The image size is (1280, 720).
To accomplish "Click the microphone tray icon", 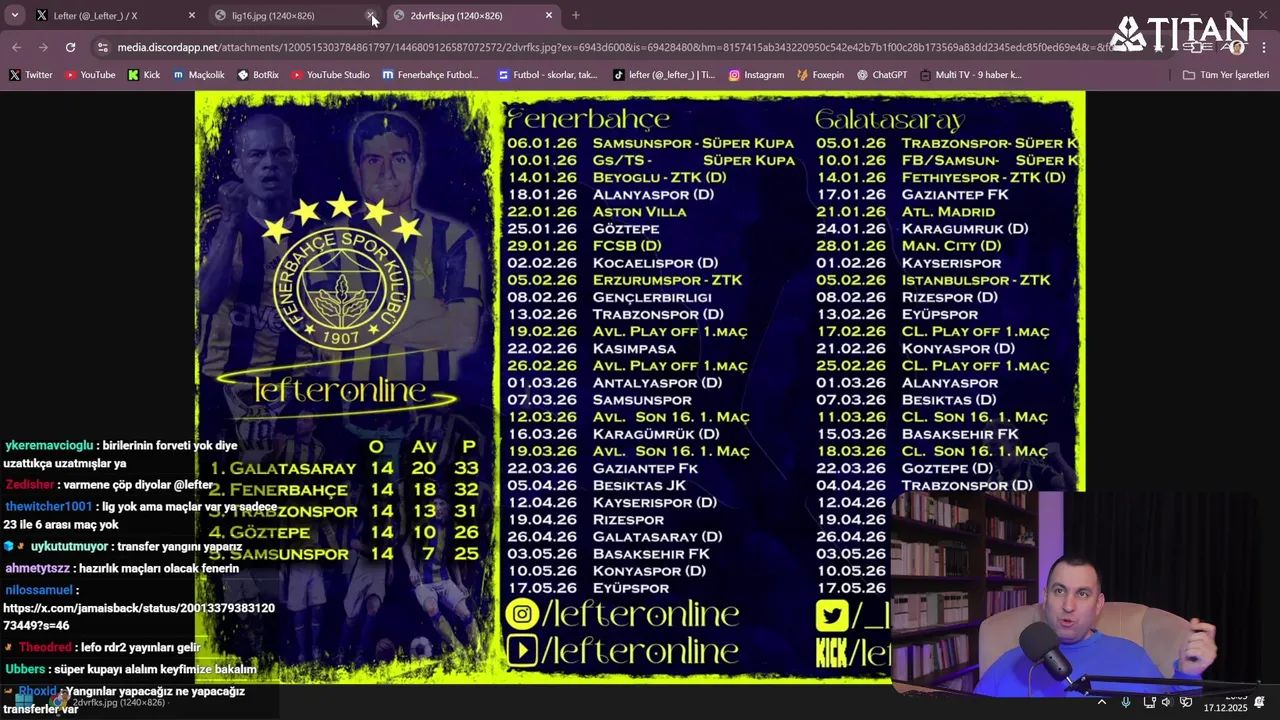I will [1126, 702].
